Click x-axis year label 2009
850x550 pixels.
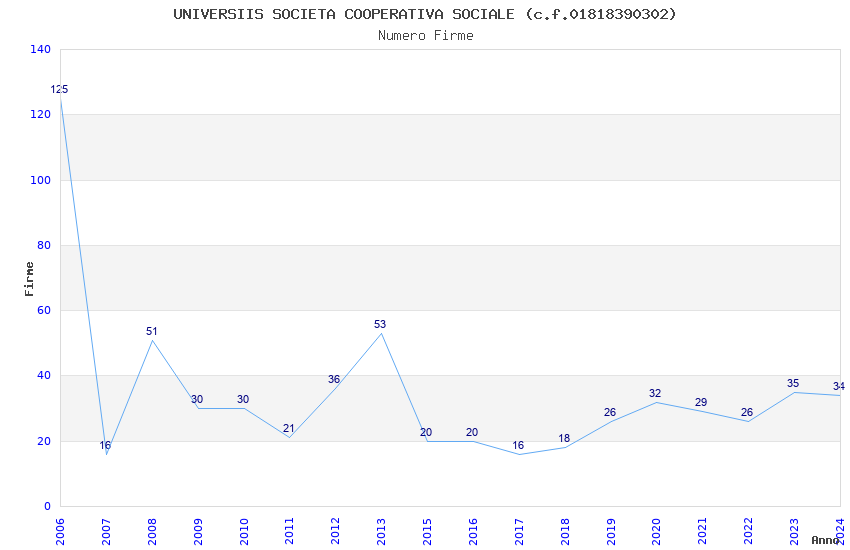tap(198, 531)
